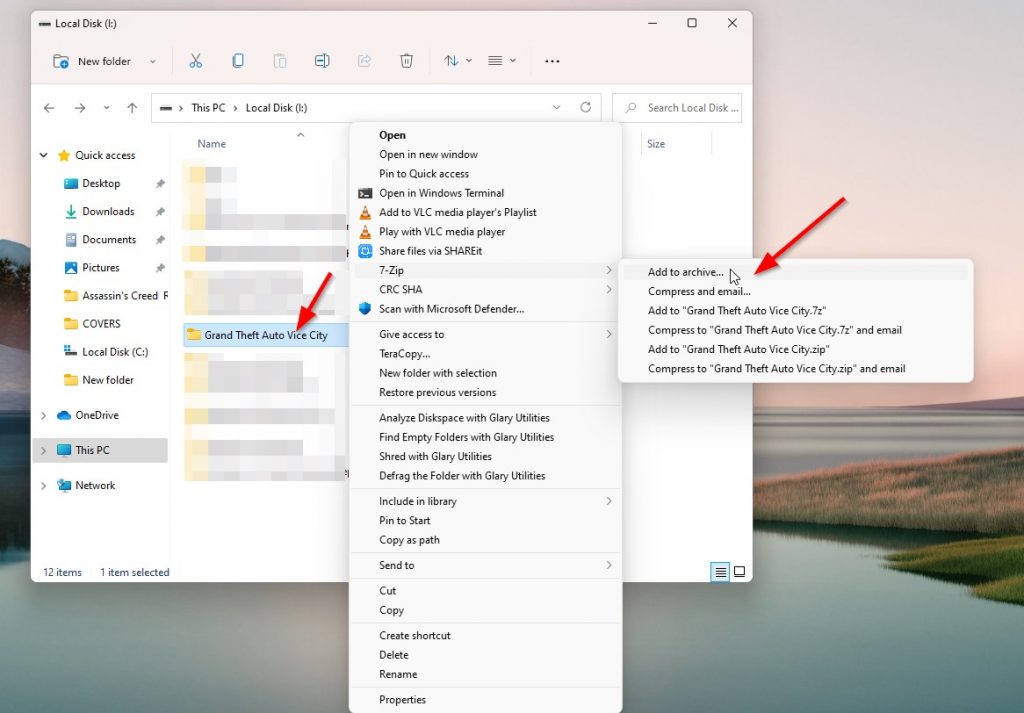Click the Copy icon in toolbar
This screenshot has width=1024, height=713.
coord(238,61)
